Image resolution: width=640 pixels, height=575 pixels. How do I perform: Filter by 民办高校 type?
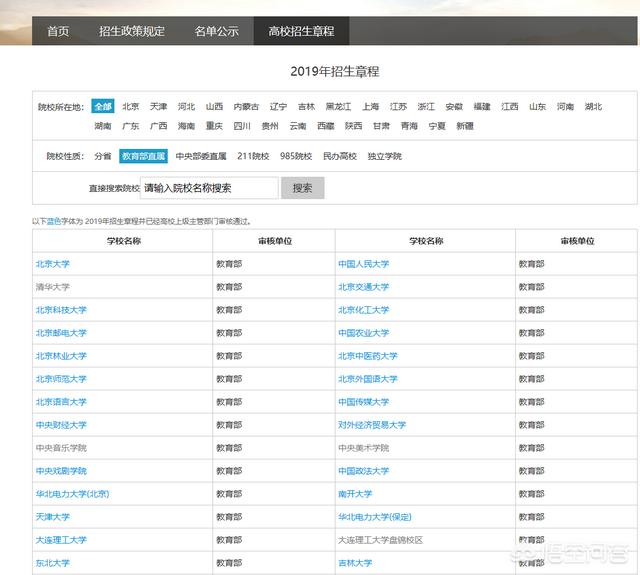pos(340,156)
